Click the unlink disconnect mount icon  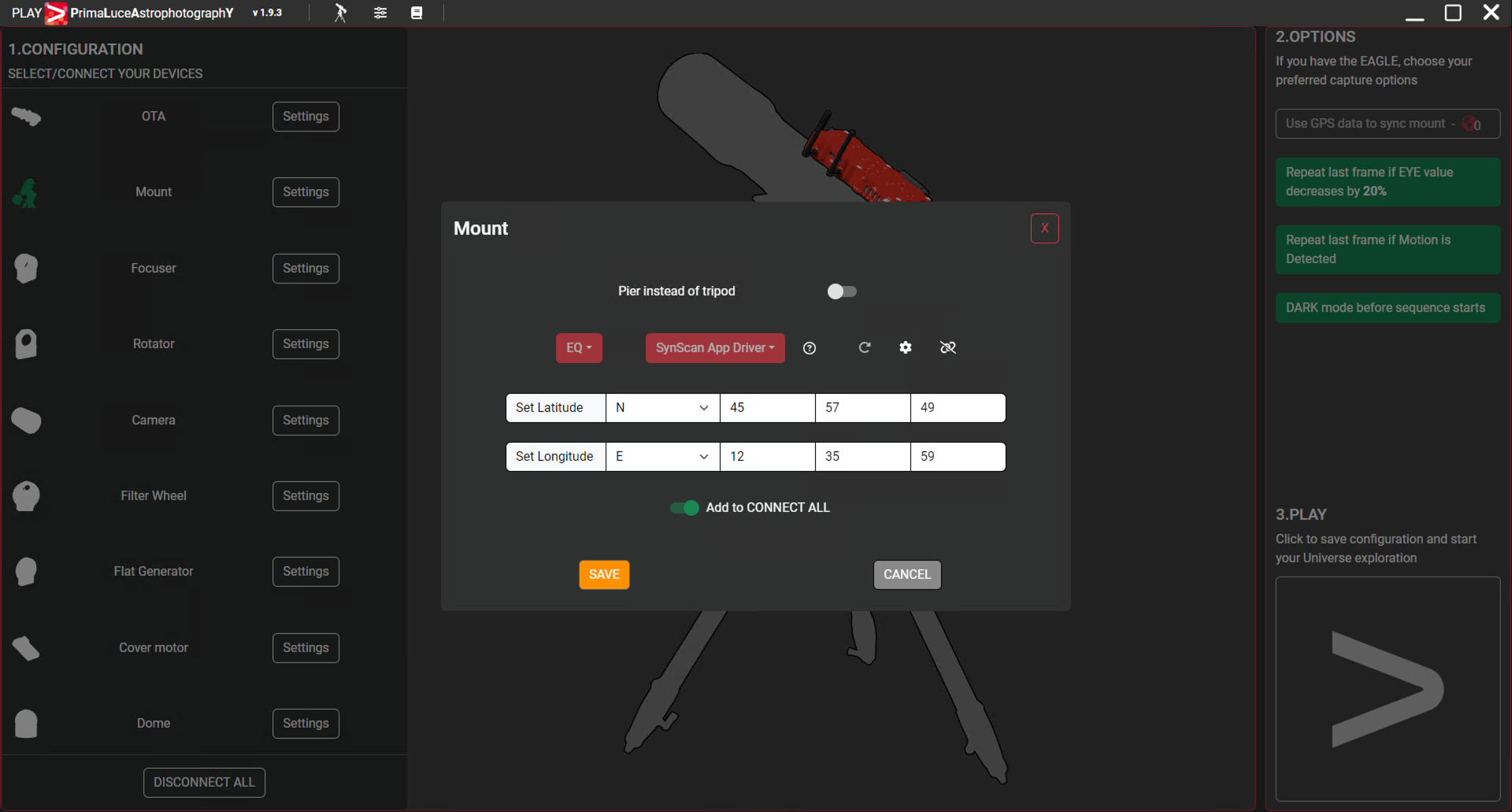[x=948, y=347]
